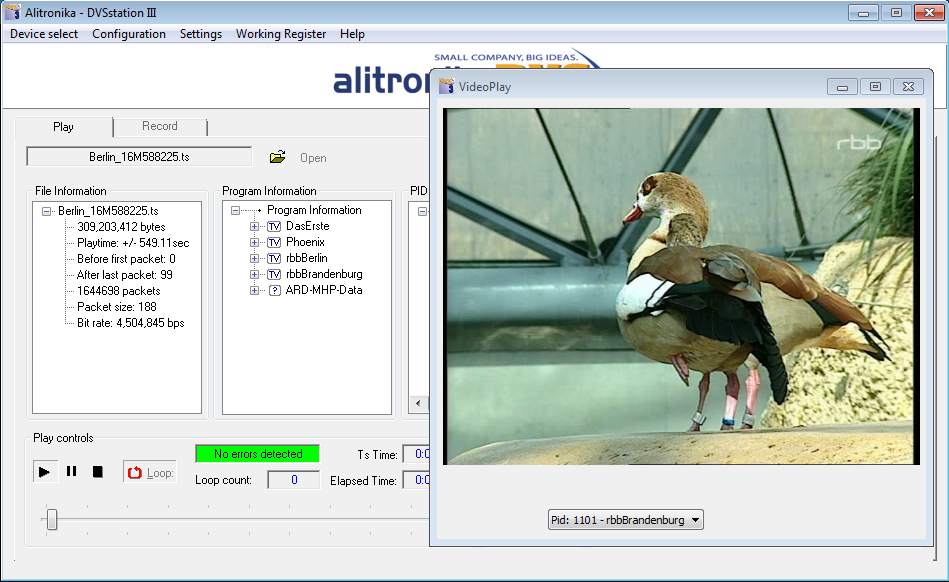Toggle the Loop button
Image resolution: width=949 pixels, height=582 pixels.
(150, 472)
